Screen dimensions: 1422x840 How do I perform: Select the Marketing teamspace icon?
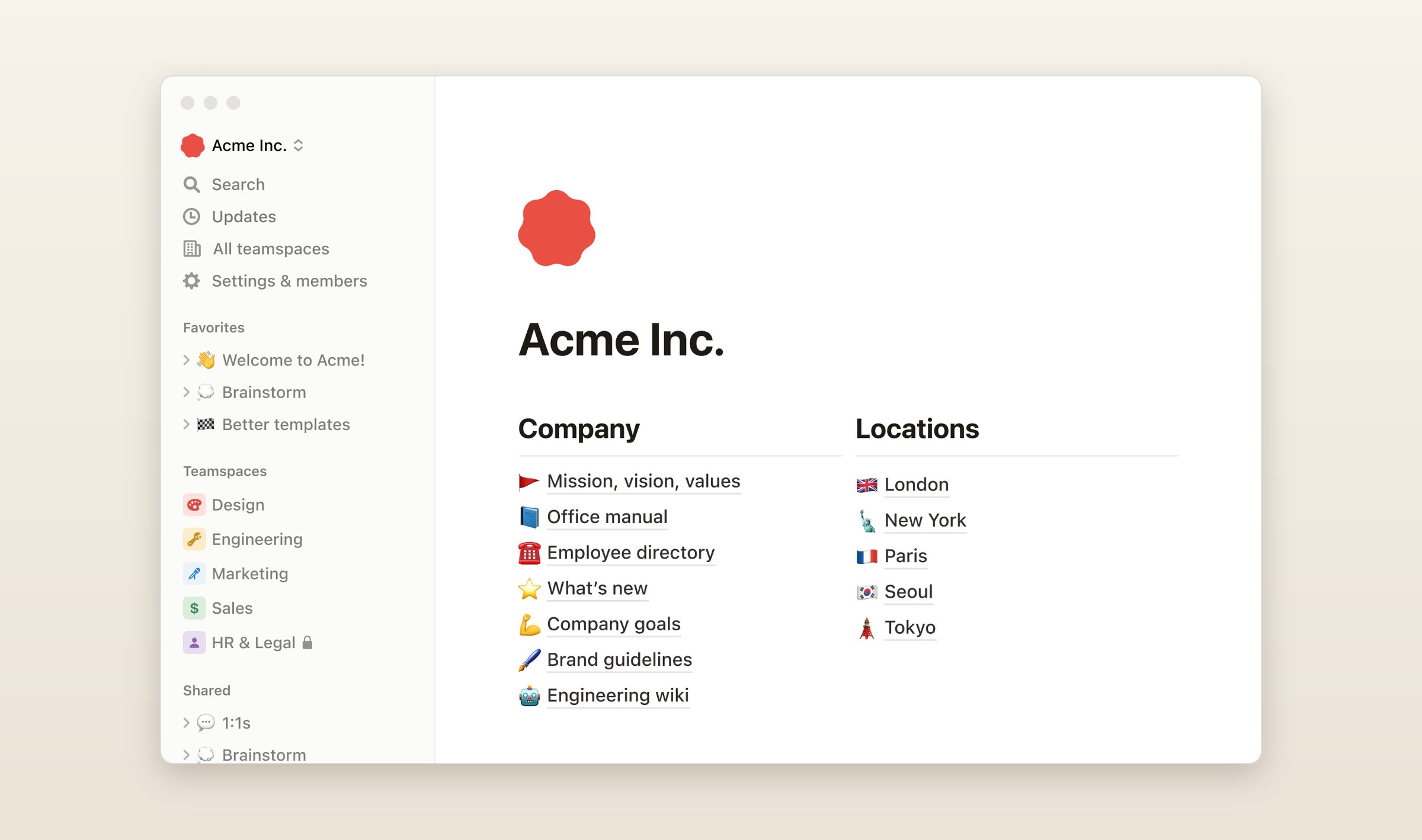[x=194, y=573]
